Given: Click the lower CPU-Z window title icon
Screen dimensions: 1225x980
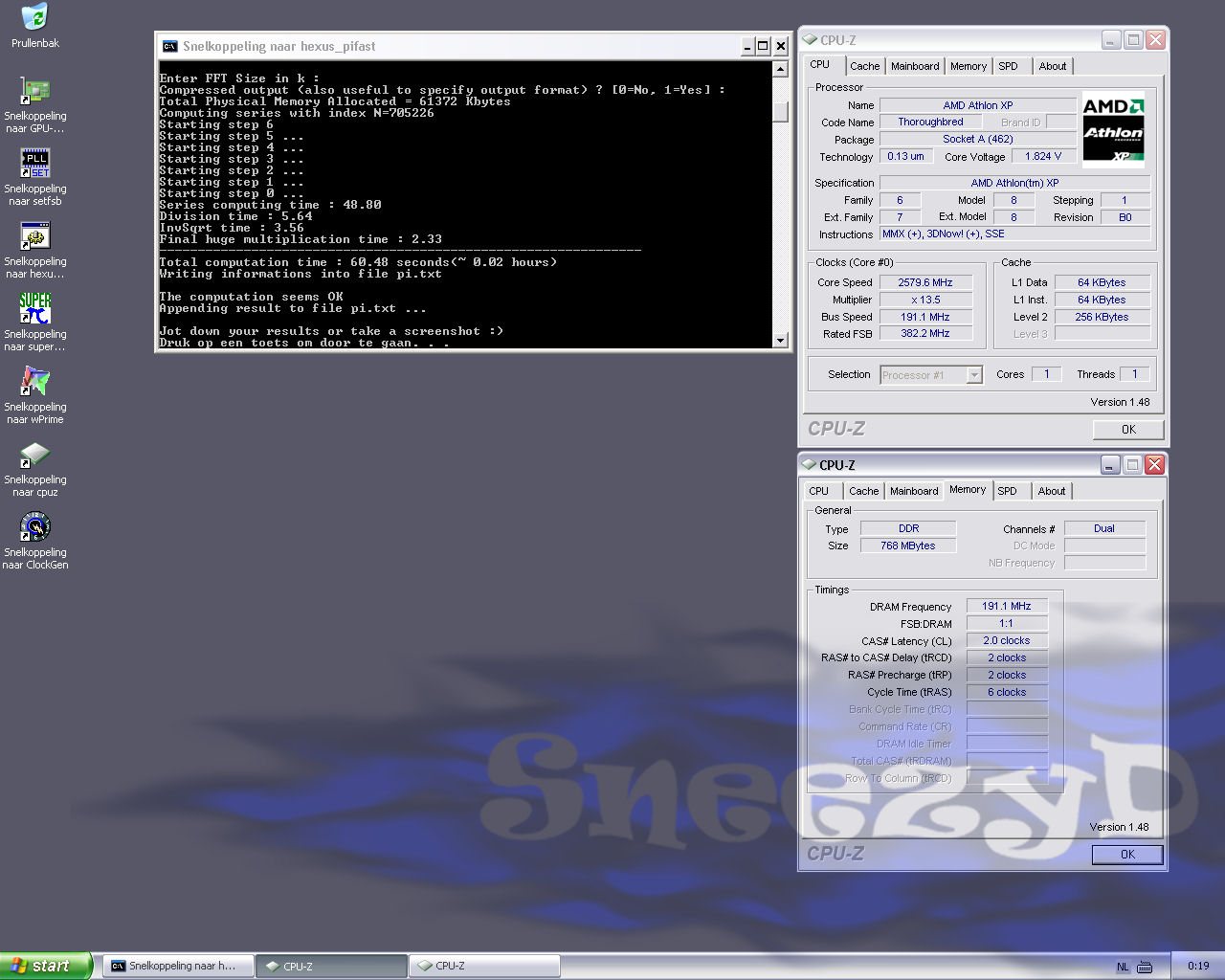Looking at the screenshot, I should click(x=809, y=465).
